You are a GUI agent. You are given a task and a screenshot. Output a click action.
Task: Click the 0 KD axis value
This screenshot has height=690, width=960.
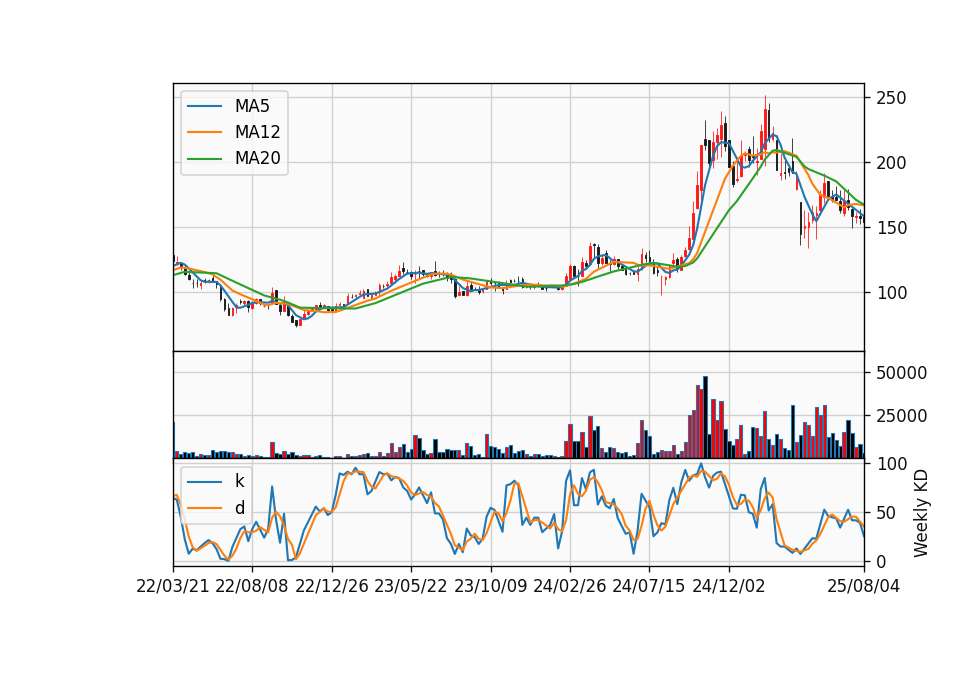tap(881, 561)
